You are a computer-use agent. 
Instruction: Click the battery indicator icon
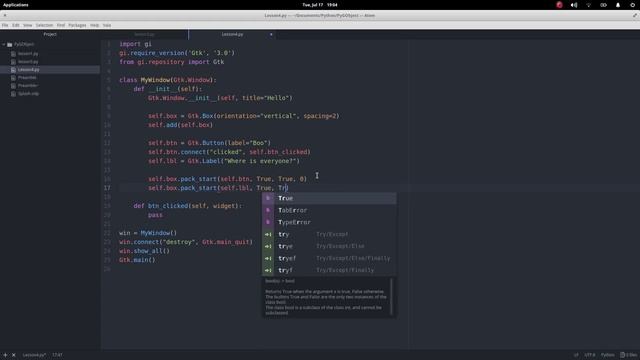pyautogui.click(x=603, y=5)
